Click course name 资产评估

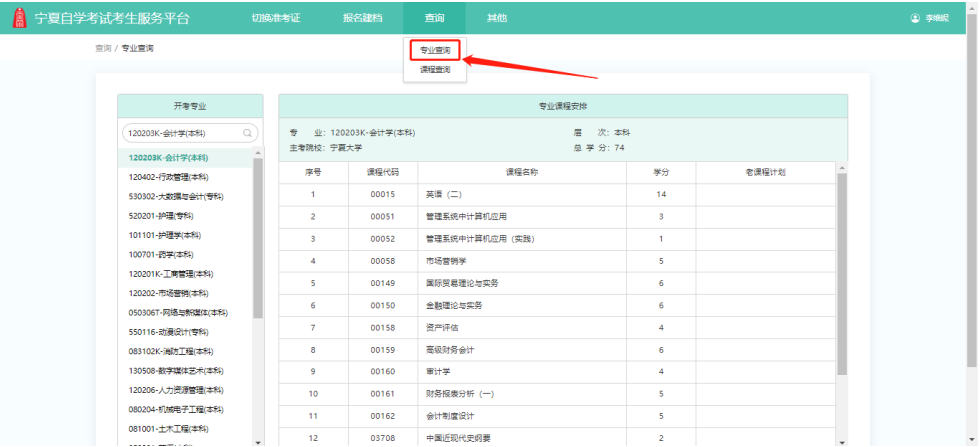[442, 328]
